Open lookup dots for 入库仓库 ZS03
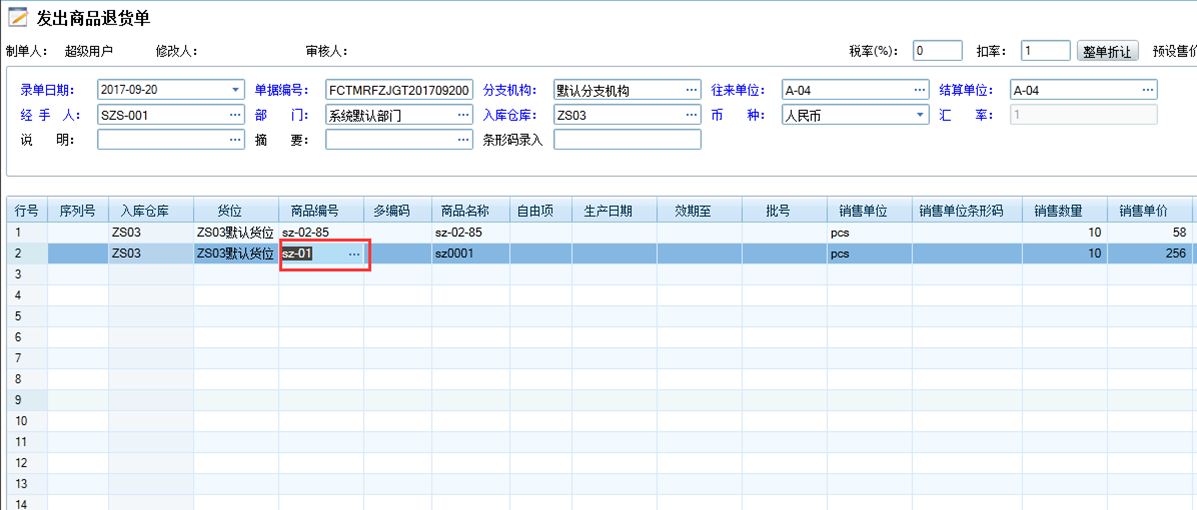The width and height of the screenshot is (1197, 510). [x=691, y=115]
